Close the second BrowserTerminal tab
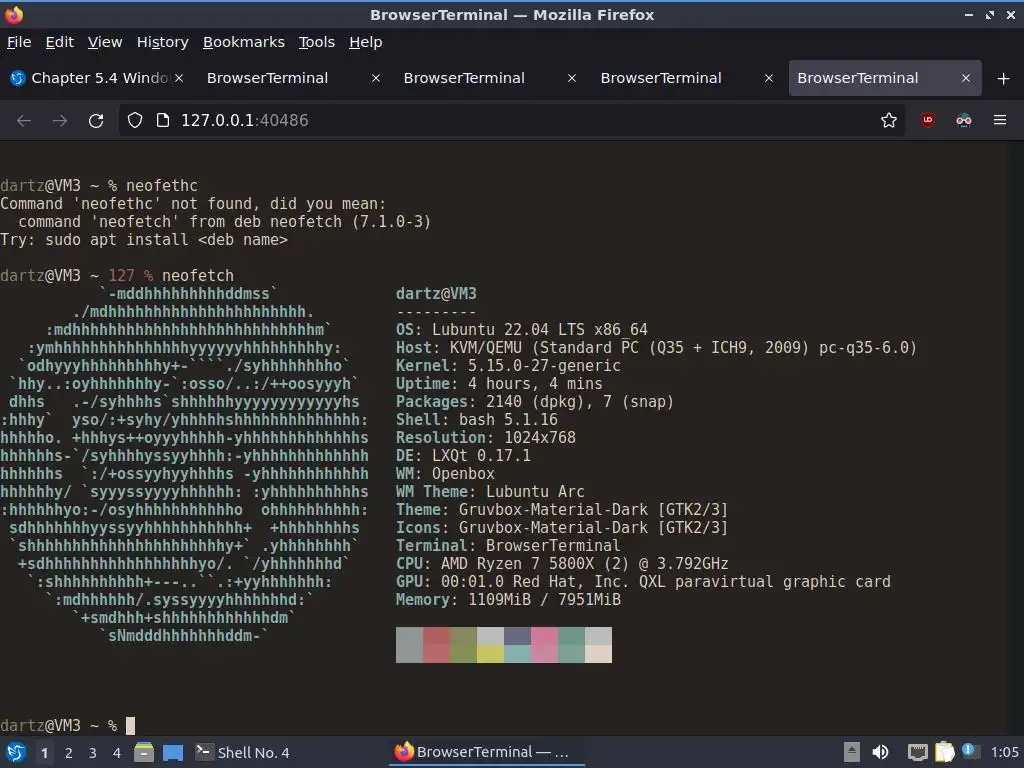1024x768 pixels. [571, 78]
